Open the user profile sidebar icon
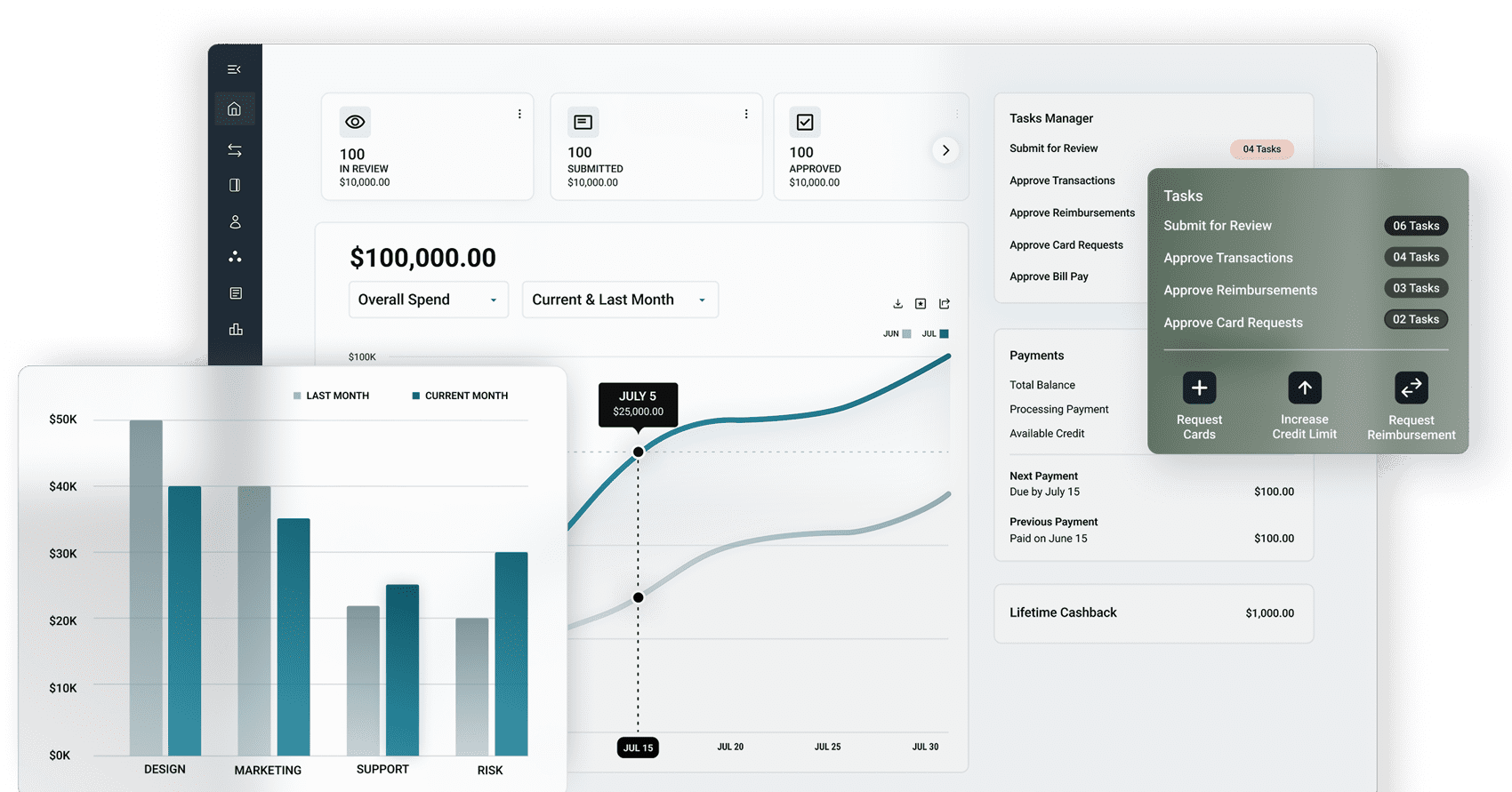1512x792 pixels. click(235, 221)
